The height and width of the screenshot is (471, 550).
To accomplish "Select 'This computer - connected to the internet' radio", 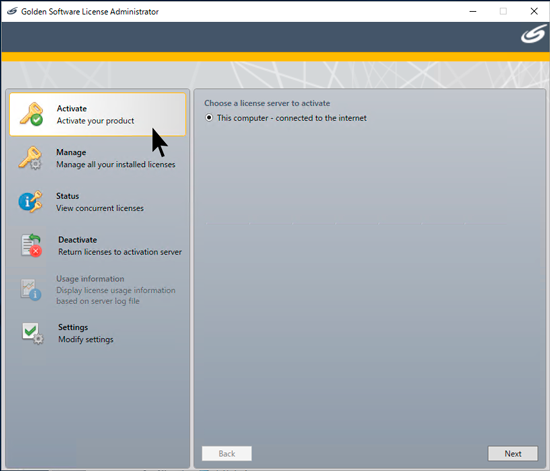I will pyautogui.click(x=209, y=118).
